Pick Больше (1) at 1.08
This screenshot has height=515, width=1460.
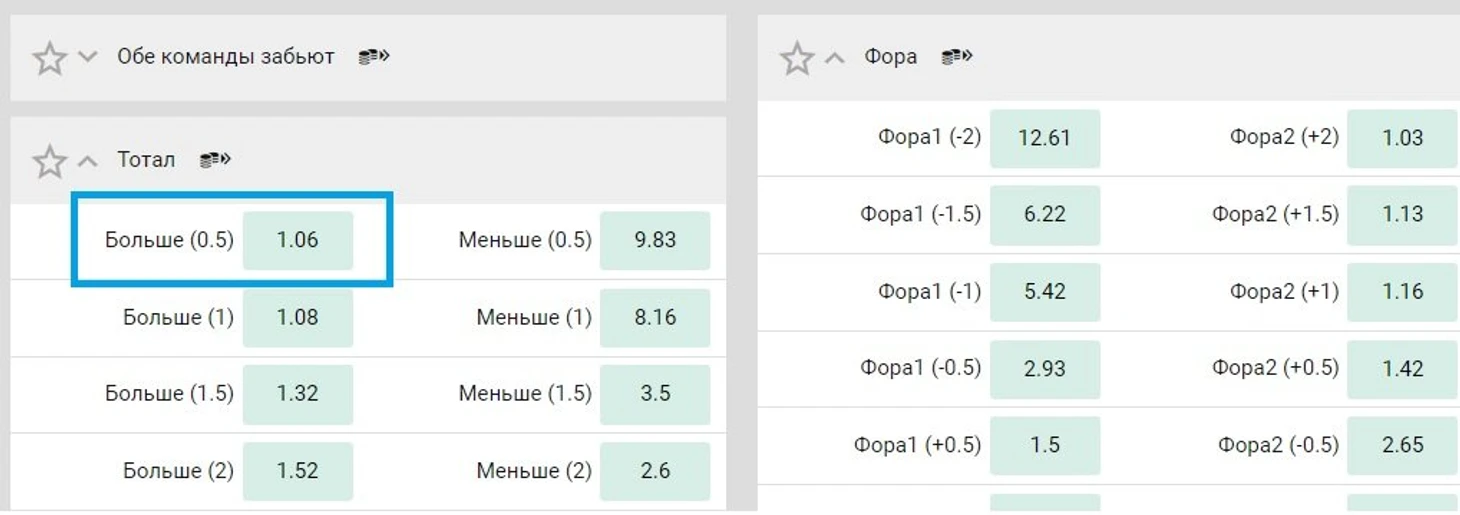coord(298,317)
